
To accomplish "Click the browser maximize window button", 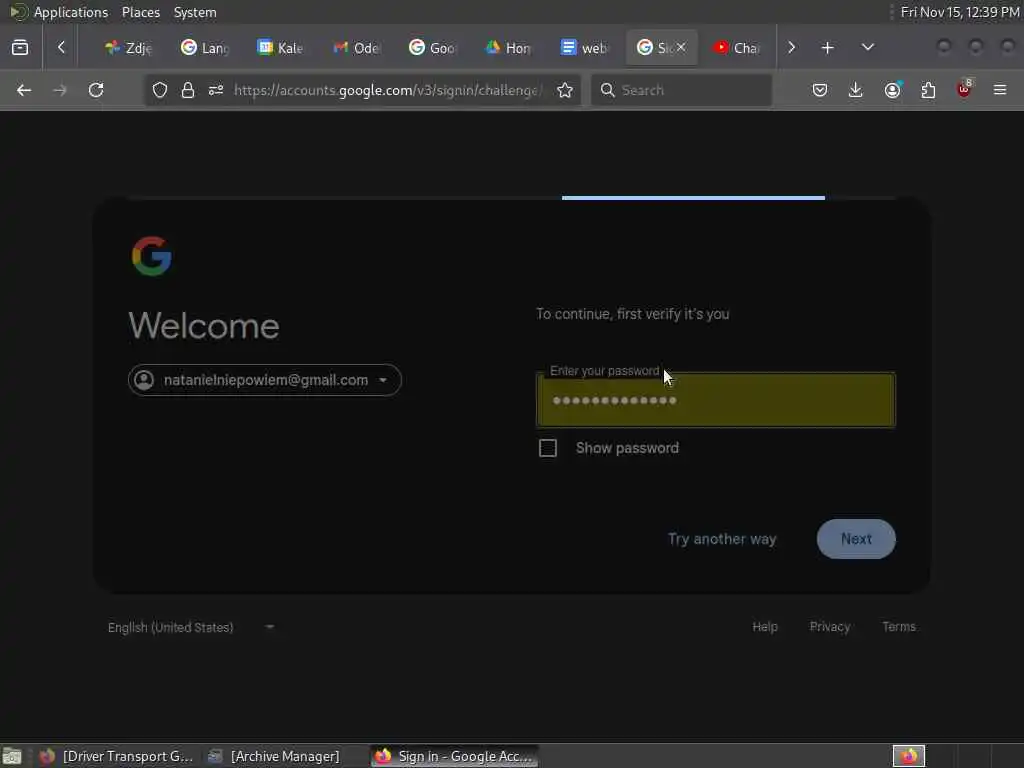I will [x=976, y=47].
